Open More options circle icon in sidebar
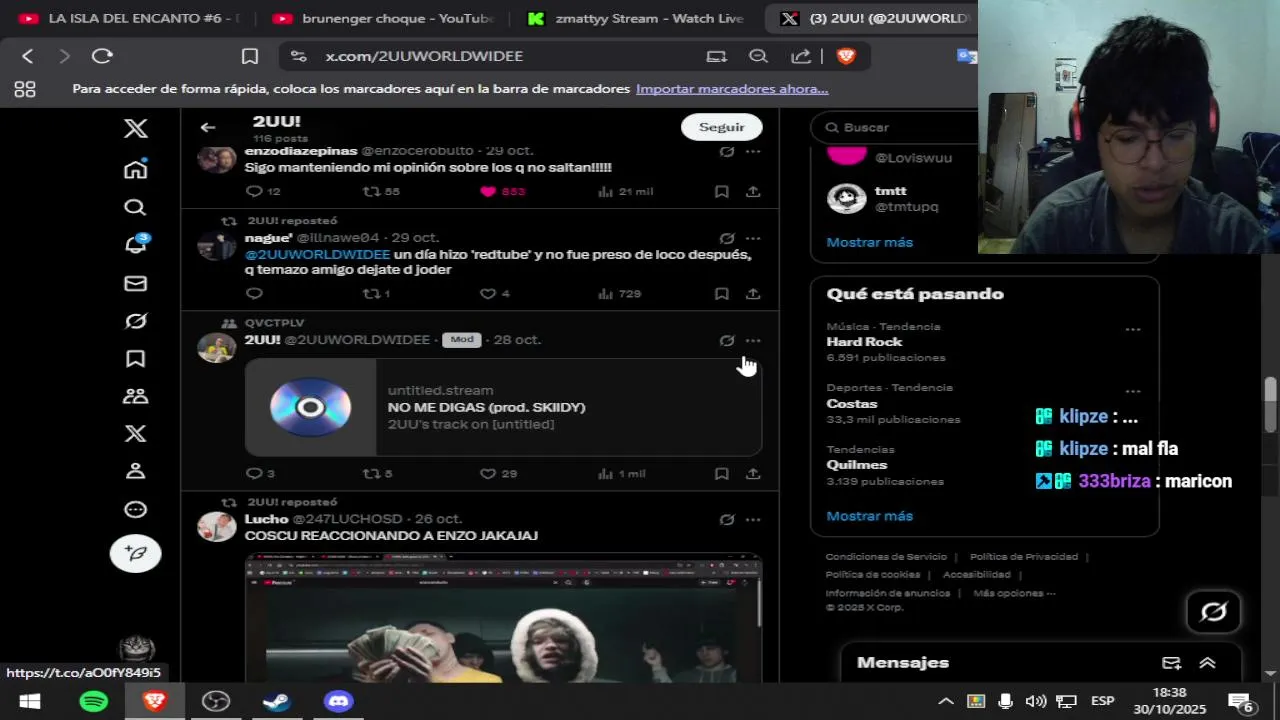 pos(135,510)
